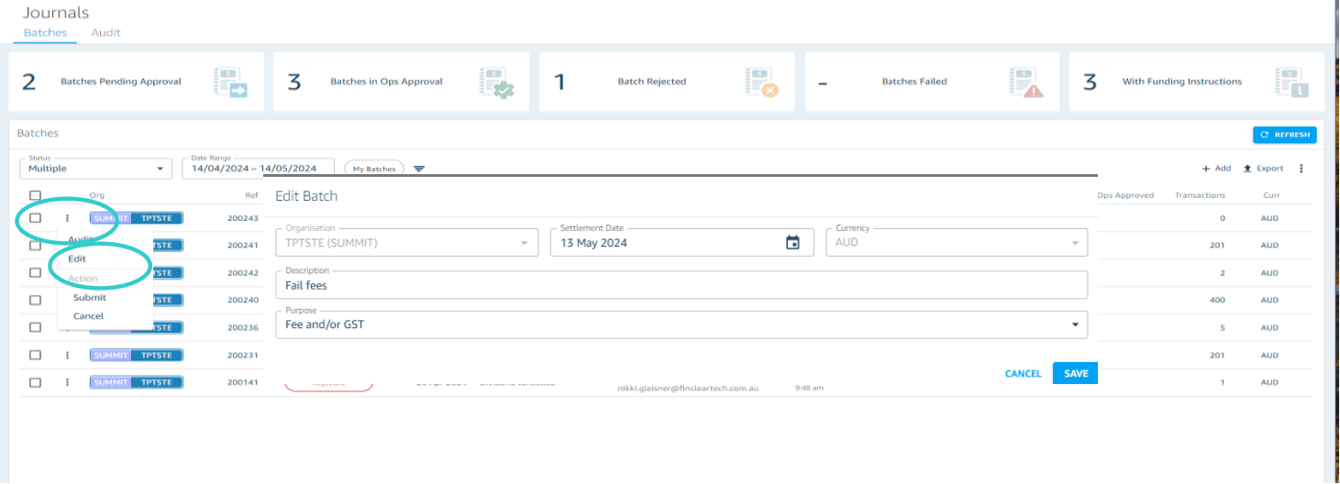Click the With Funding Instructions label
The height and width of the screenshot is (484, 1340).
[1182, 82]
